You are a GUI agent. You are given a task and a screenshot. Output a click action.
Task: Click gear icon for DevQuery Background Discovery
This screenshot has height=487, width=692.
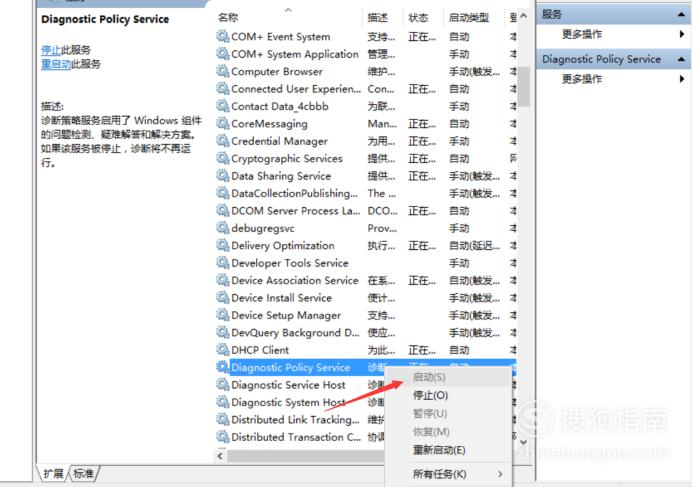(x=223, y=332)
